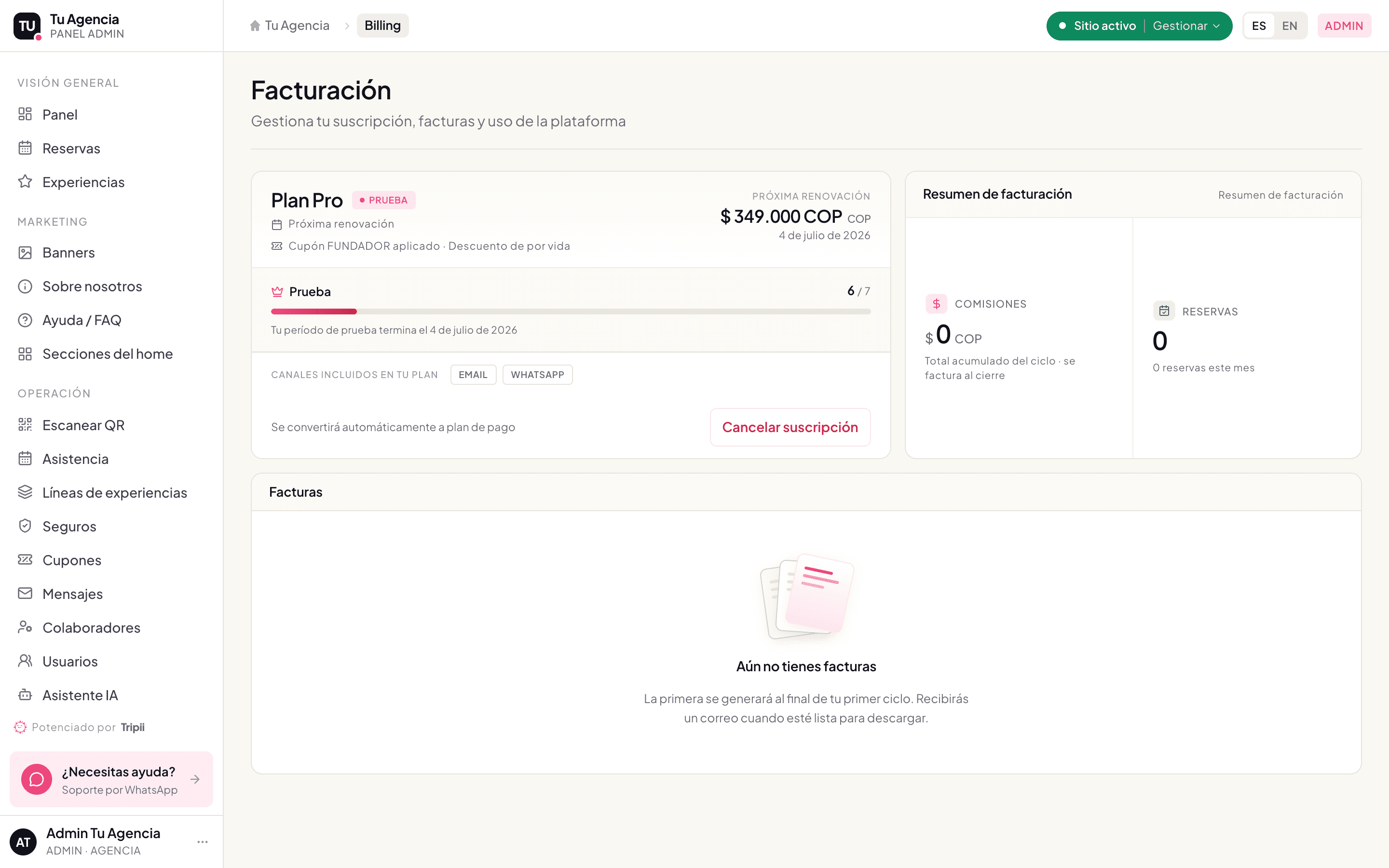This screenshot has width=1389, height=868.
Task: Click the EMAIL channel tag
Action: click(473, 374)
